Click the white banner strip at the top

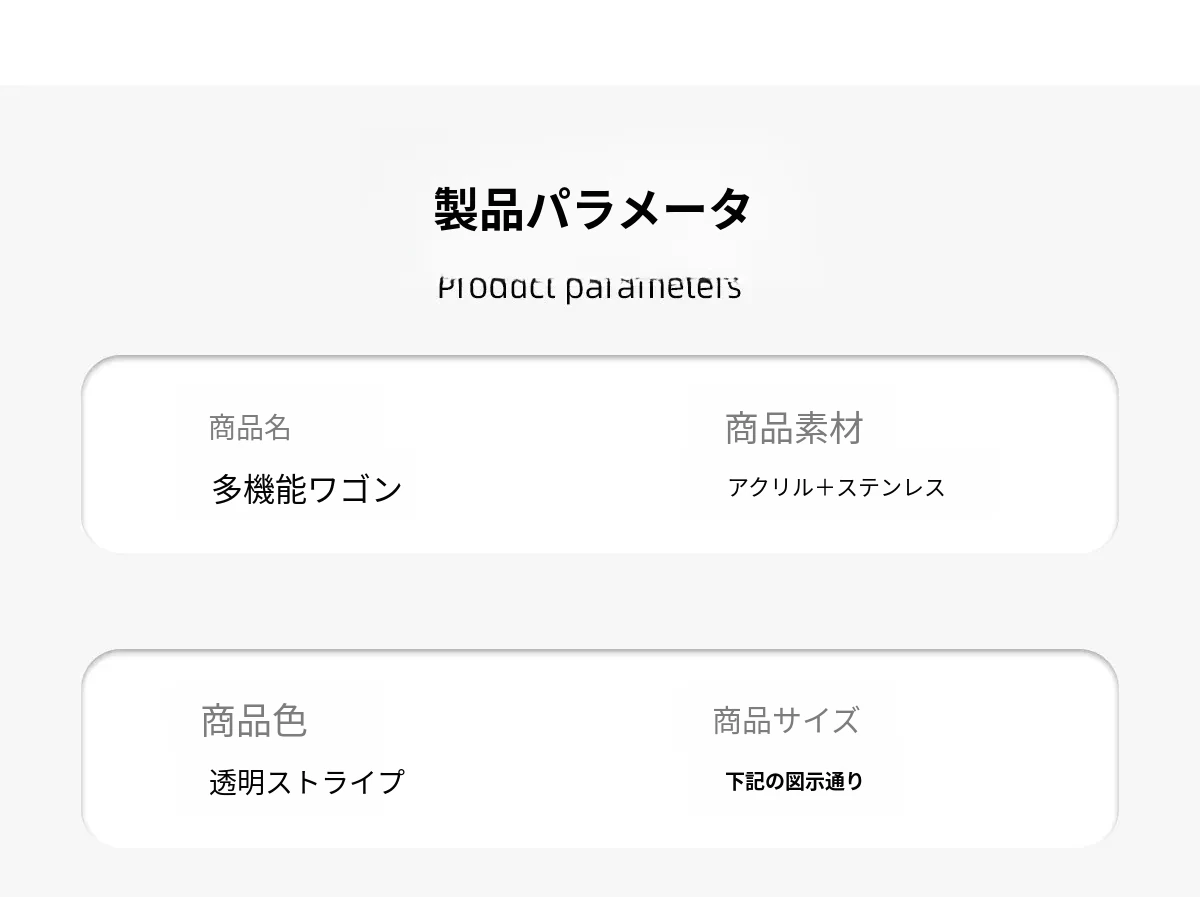click(x=600, y=42)
